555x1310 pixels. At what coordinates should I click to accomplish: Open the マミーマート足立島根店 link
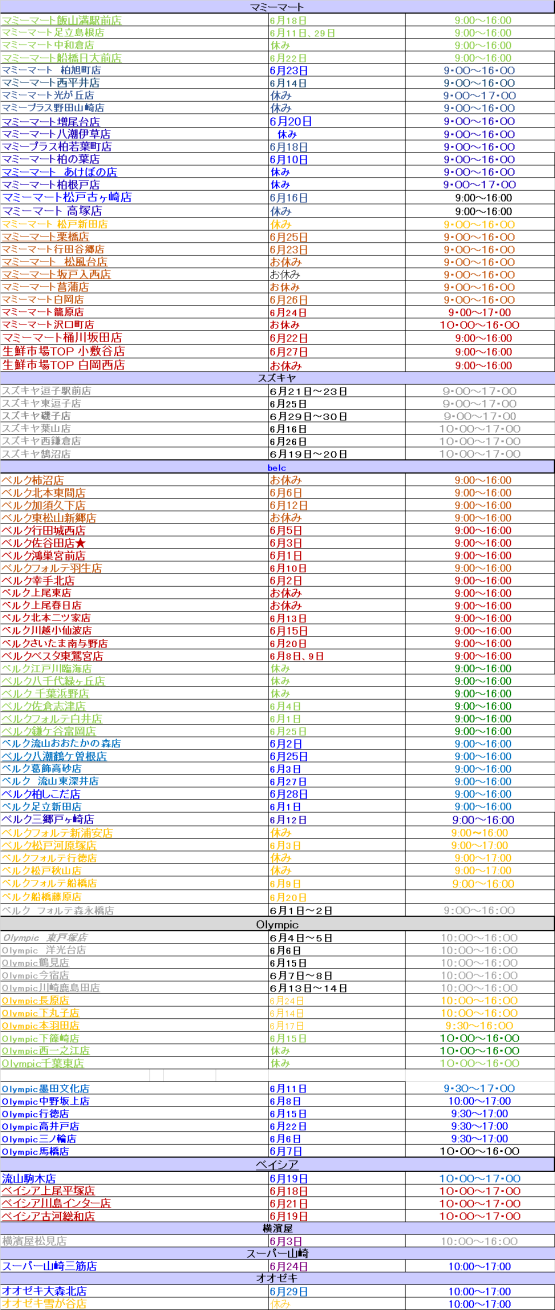click(x=53, y=33)
